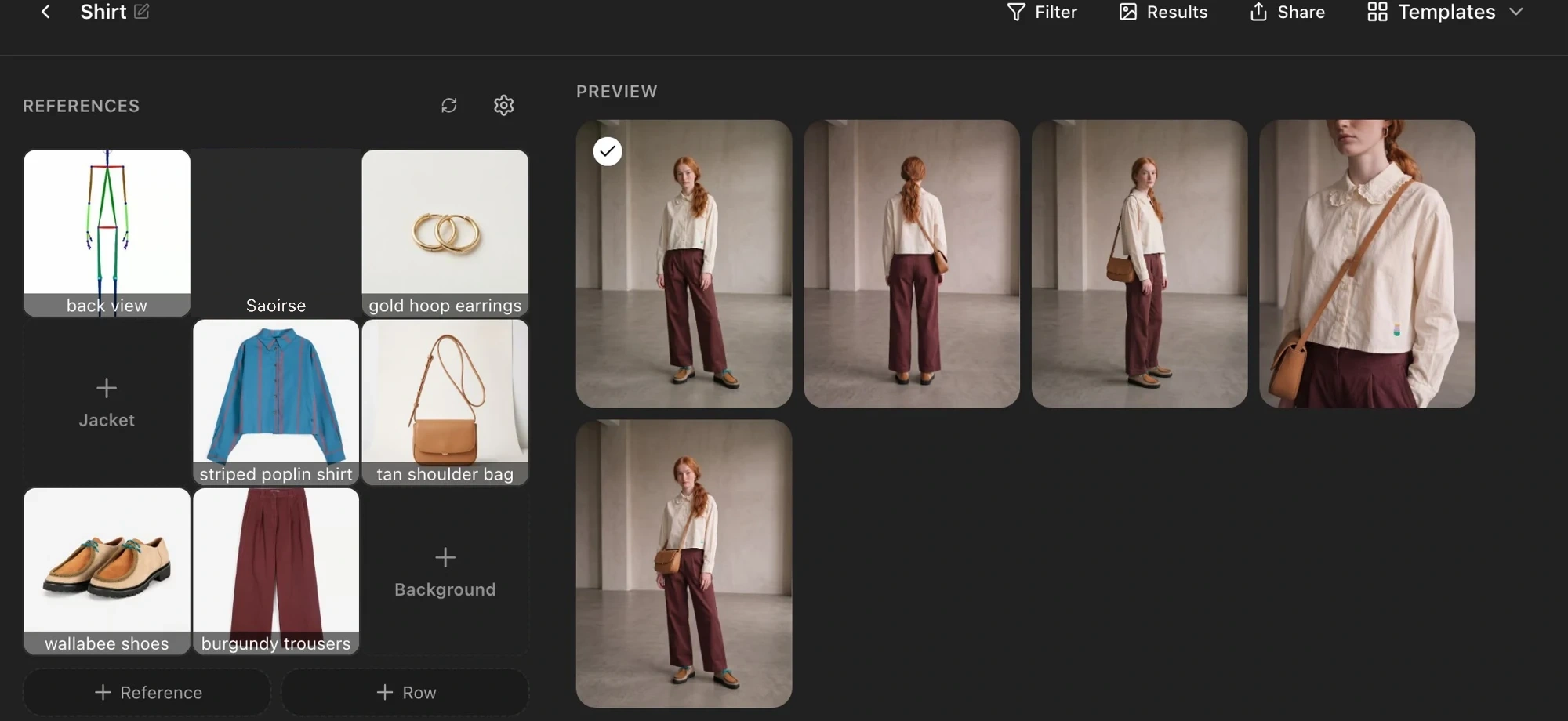Image resolution: width=1568 pixels, height=721 pixels.
Task: Open references settings gear icon
Action: (x=504, y=105)
